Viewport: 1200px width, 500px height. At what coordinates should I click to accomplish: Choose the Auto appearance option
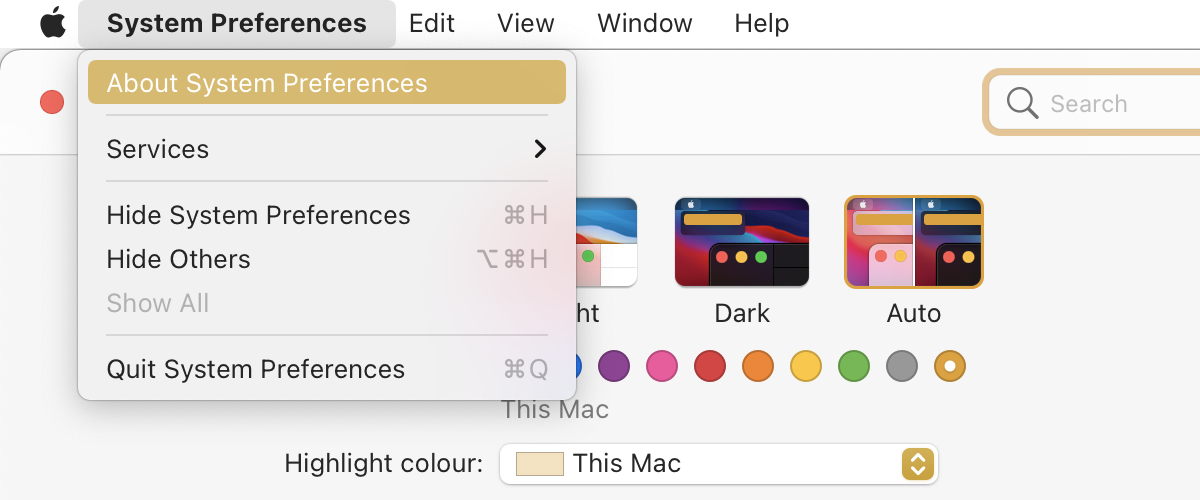point(914,242)
